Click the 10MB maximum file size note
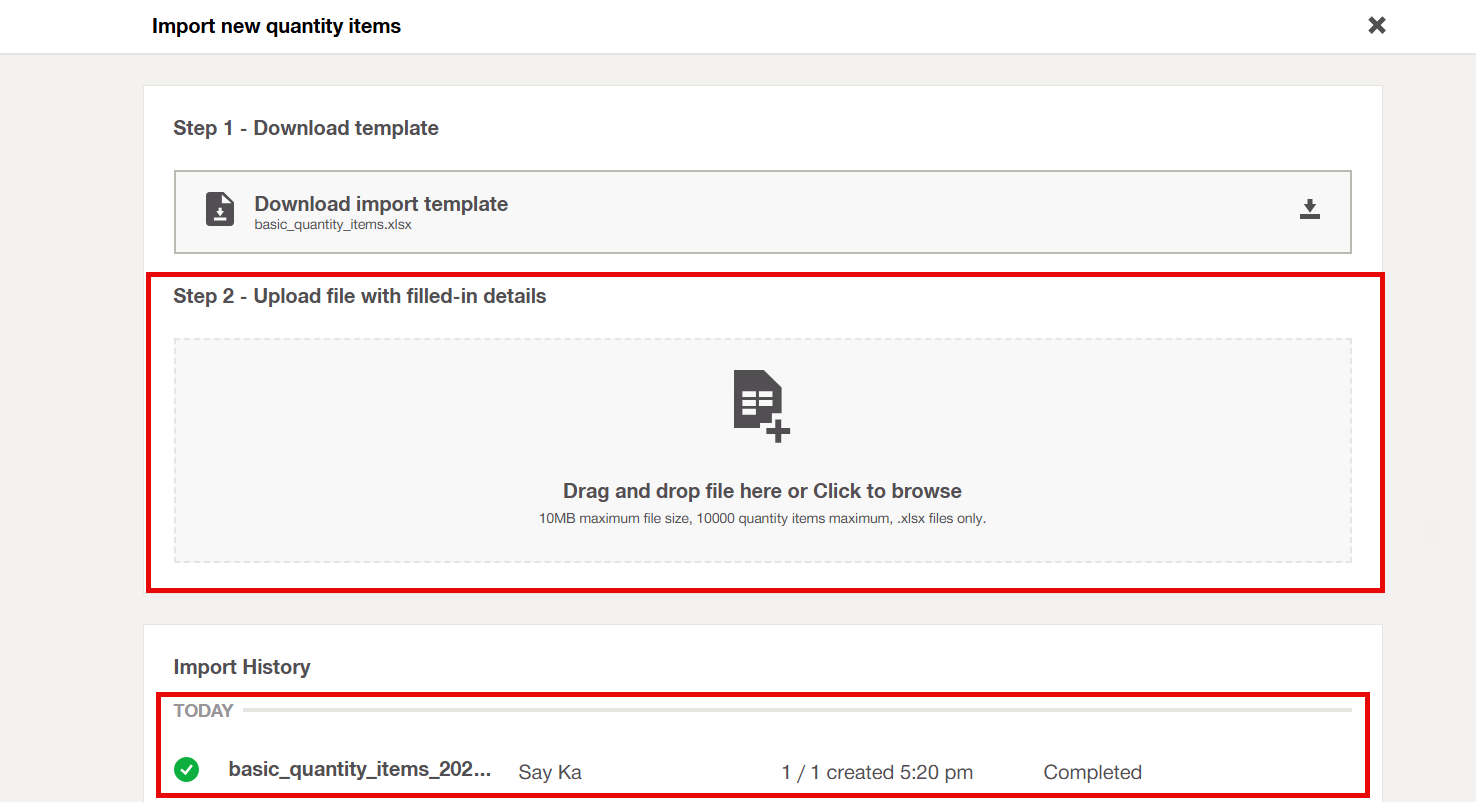Screen dimensions: 1476x802 [762, 519]
